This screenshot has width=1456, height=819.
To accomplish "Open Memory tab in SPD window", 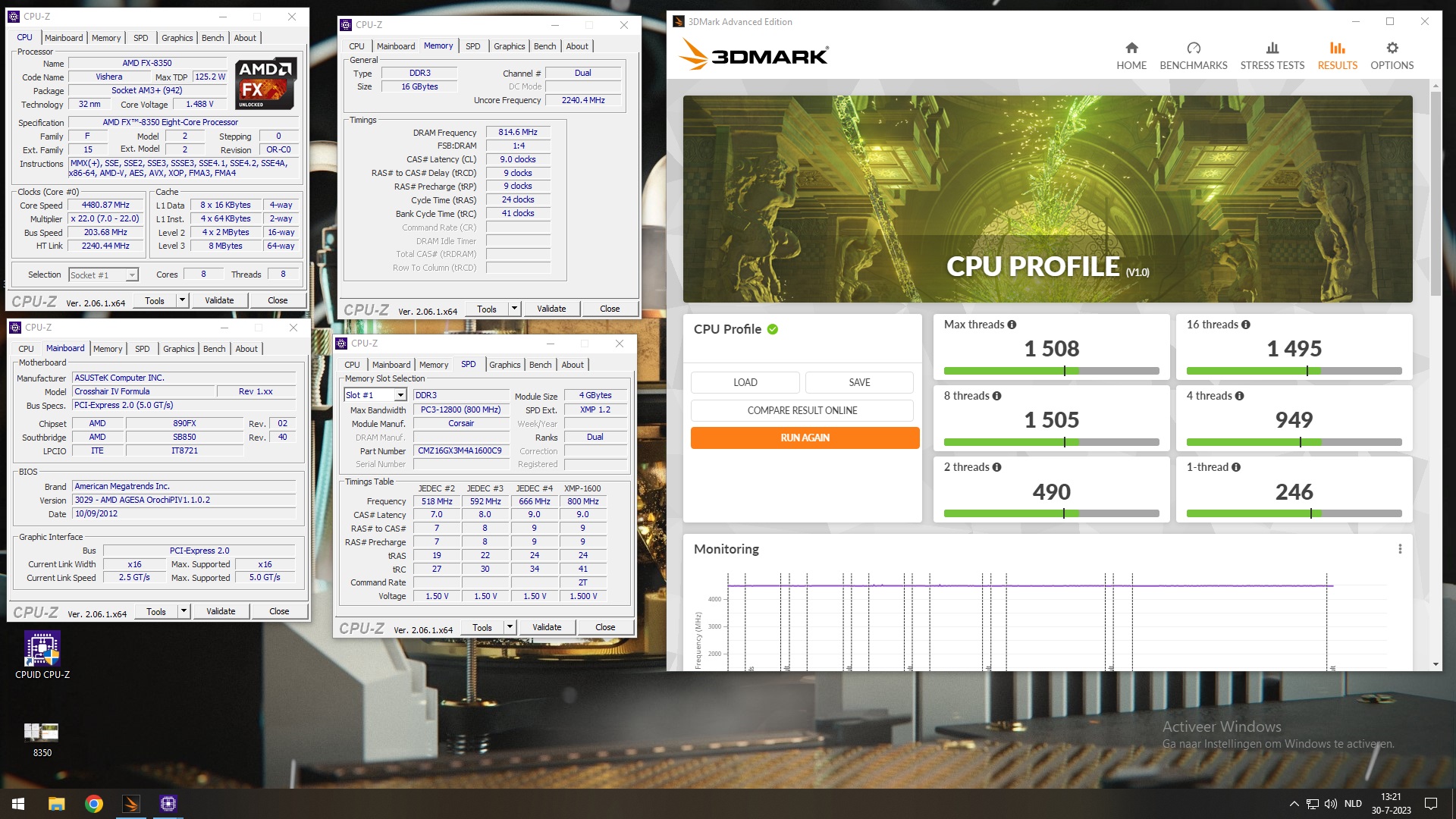I will (x=434, y=365).
